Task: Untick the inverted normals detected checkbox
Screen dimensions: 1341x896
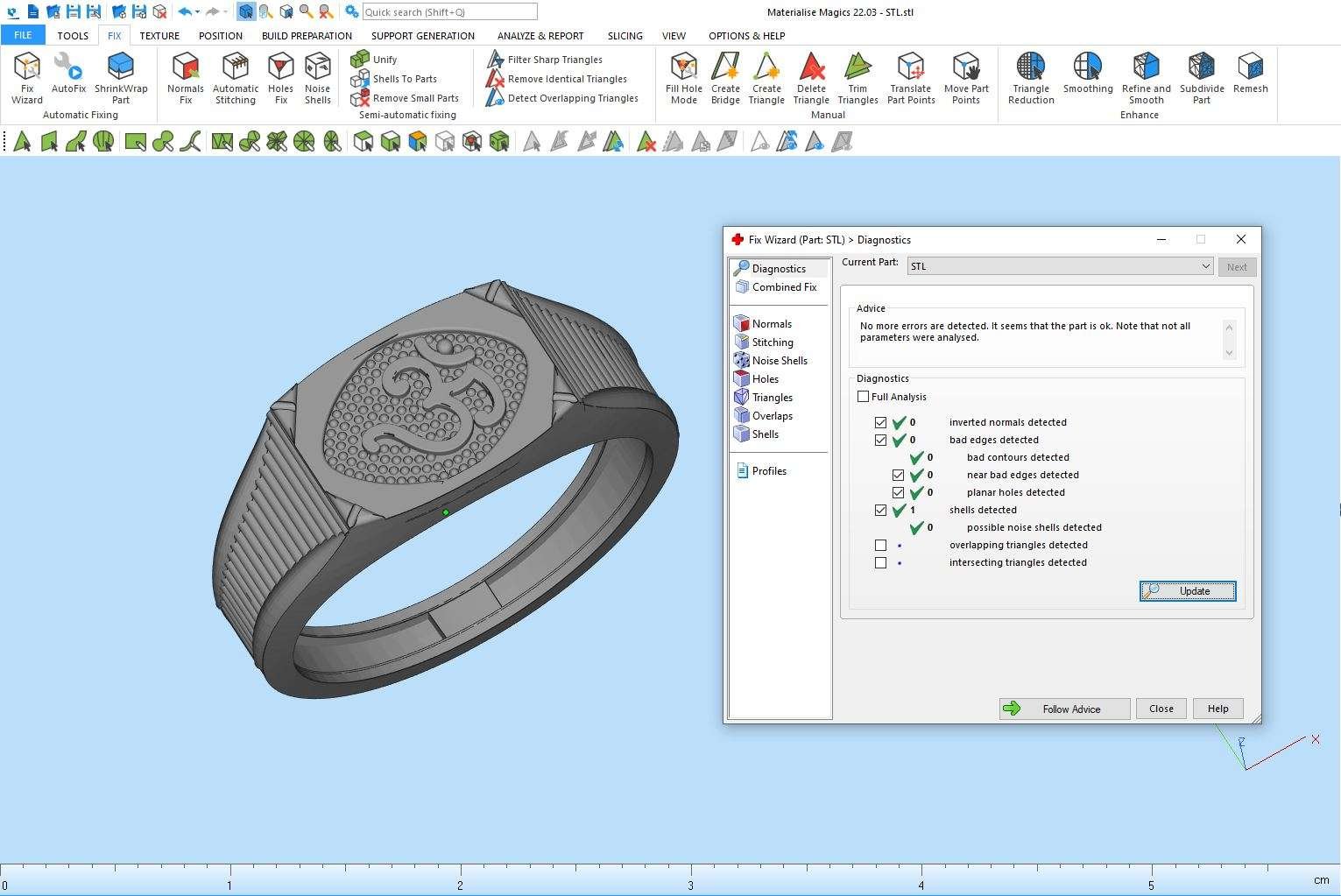Action: point(881,422)
